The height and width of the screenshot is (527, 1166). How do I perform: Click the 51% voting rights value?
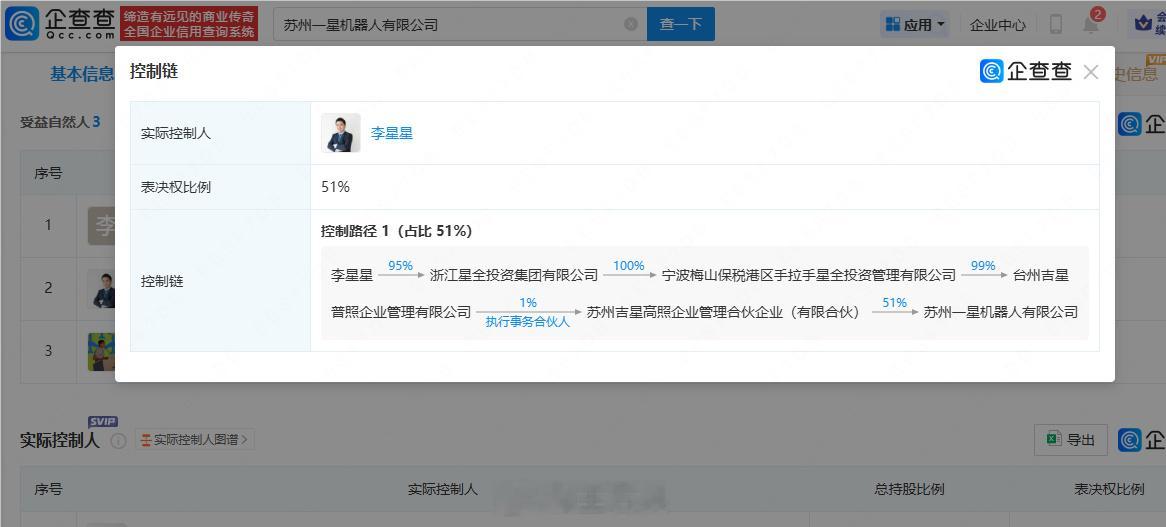(335, 187)
